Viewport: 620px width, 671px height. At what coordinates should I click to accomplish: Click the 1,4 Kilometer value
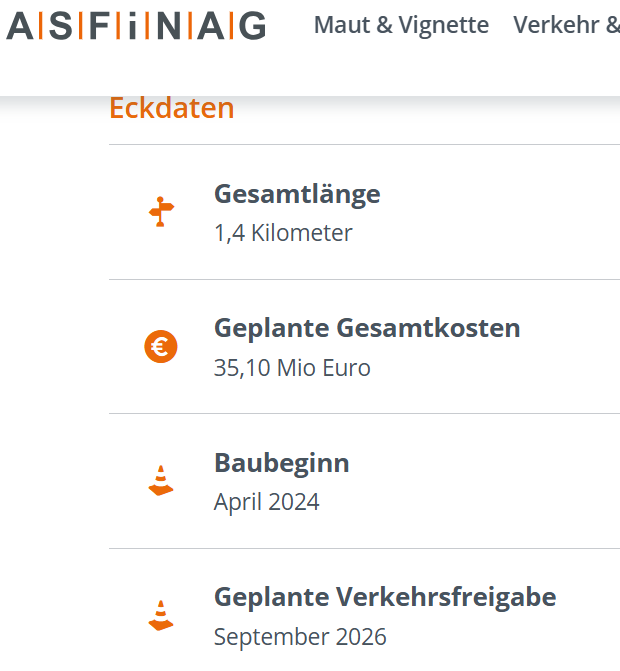pos(283,233)
